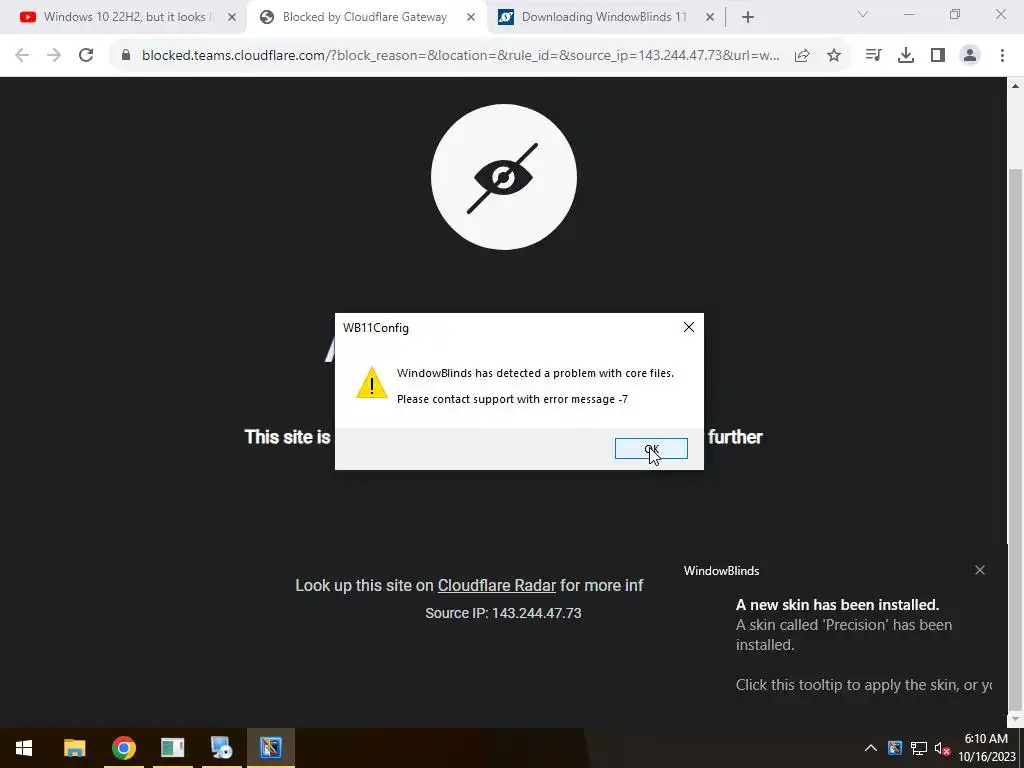
Task: Open the Windows Start menu
Action: 24,748
